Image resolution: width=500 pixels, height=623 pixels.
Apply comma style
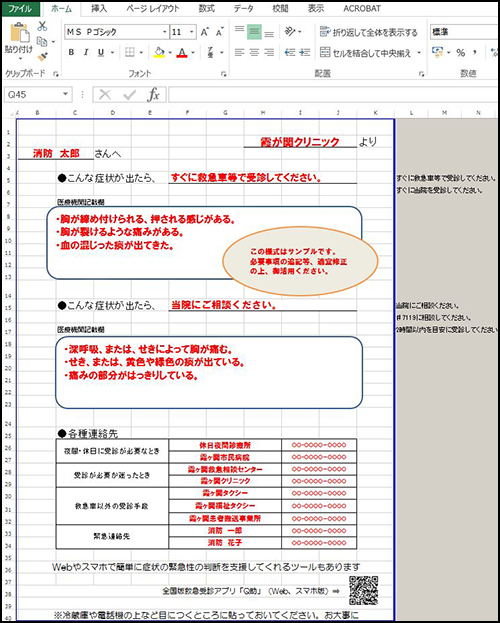(x=475, y=52)
